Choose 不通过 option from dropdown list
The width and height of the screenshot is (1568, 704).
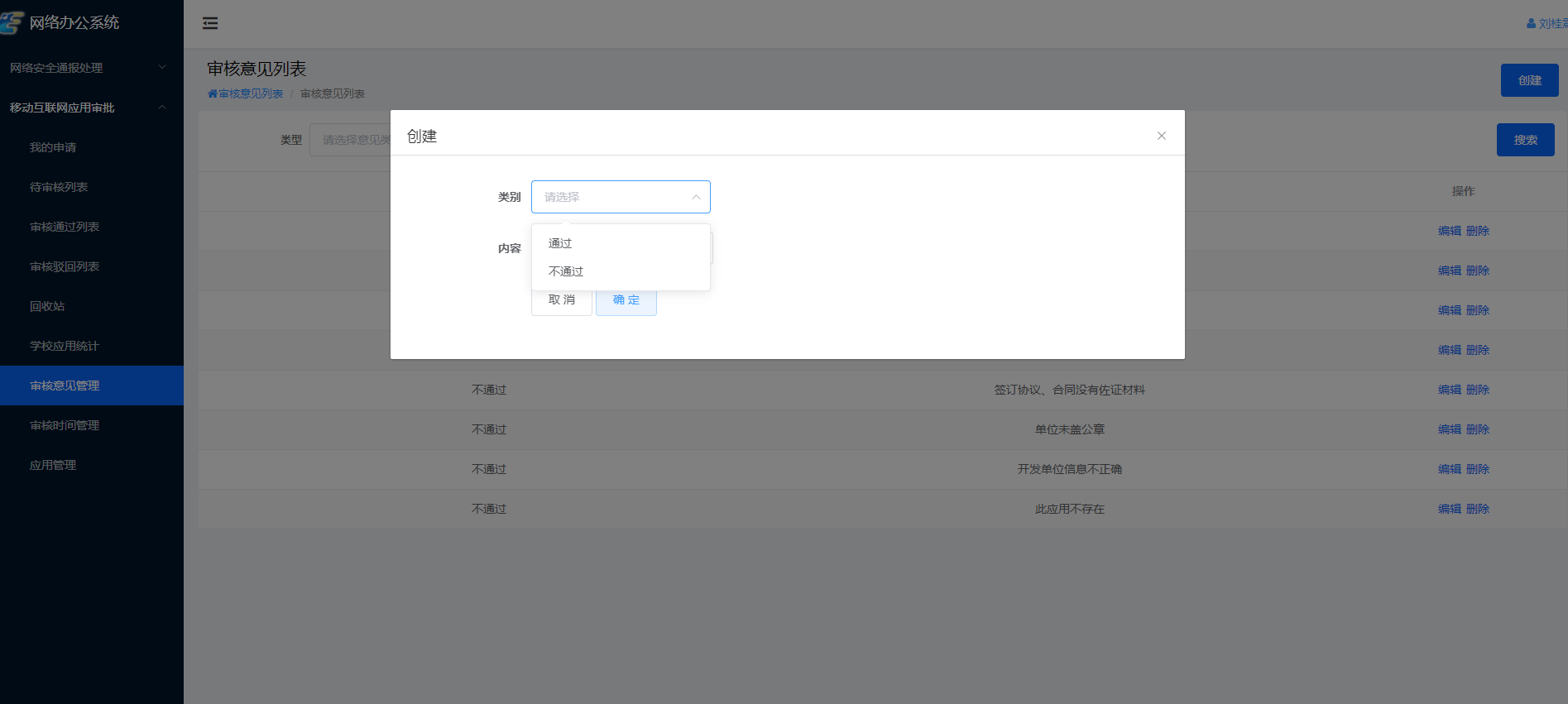point(566,271)
